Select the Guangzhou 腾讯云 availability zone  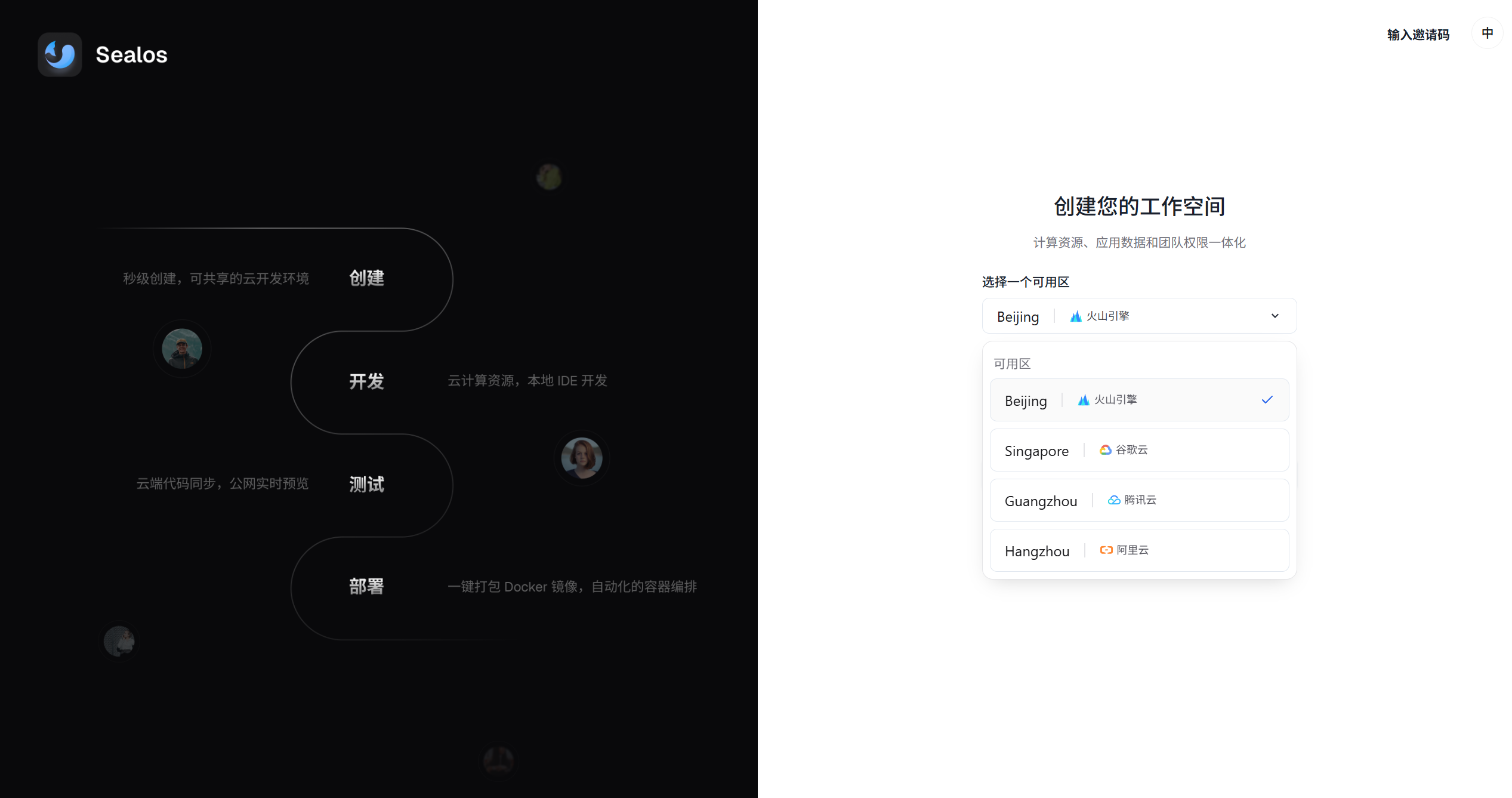(1138, 500)
